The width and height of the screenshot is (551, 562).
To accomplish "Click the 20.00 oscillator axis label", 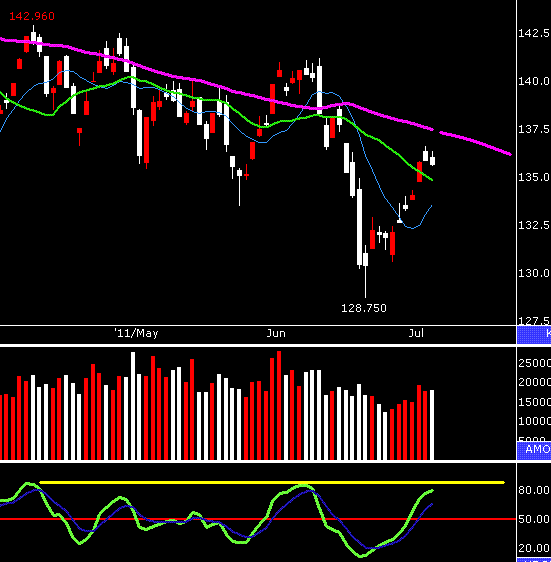I will pos(534,548).
